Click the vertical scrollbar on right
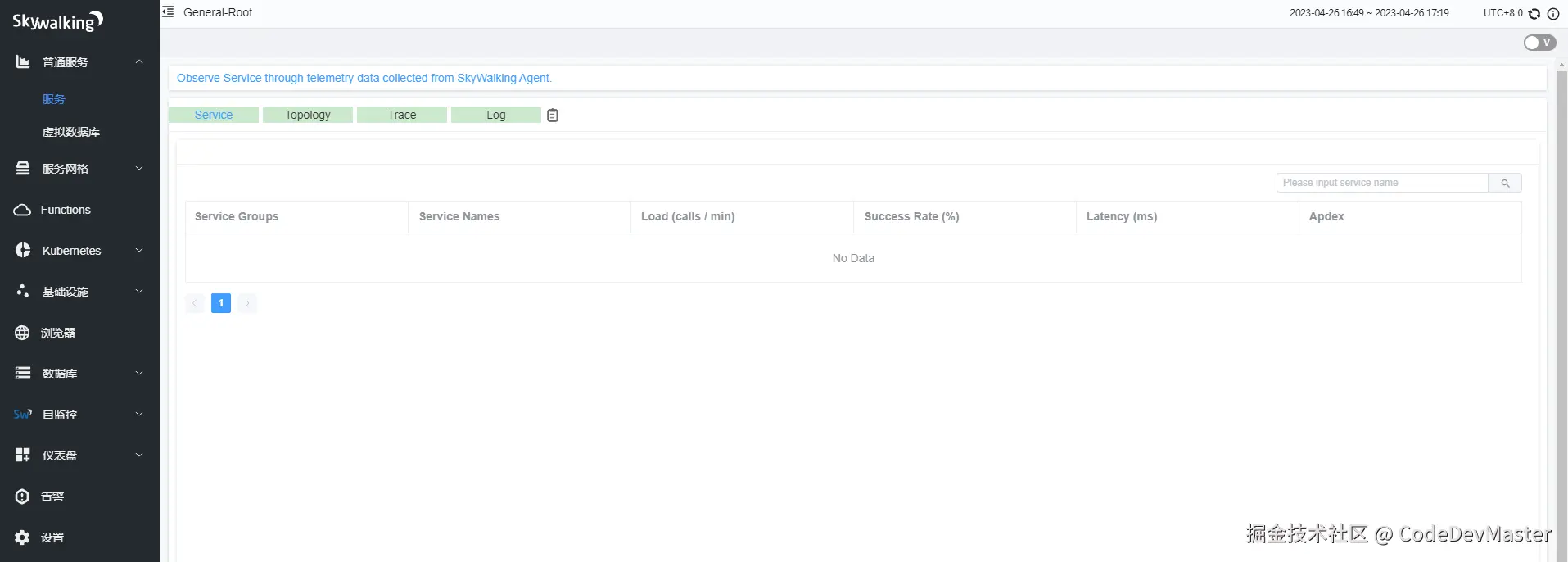The width and height of the screenshot is (1568, 562). pyautogui.click(x=1561, y=315)
